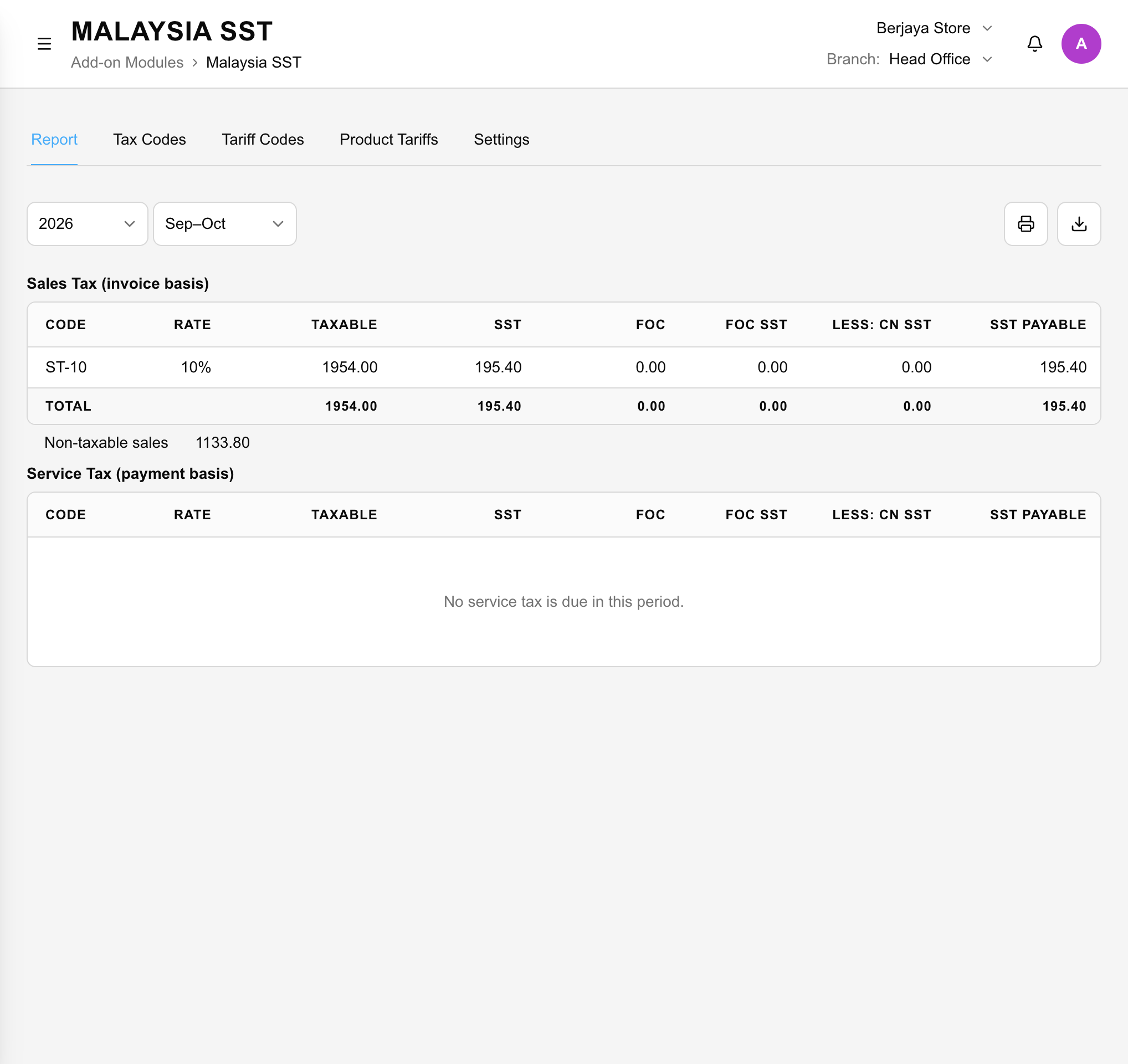
Task: Open the Sep–Oct period dropdown
Action: coord(225,223)
